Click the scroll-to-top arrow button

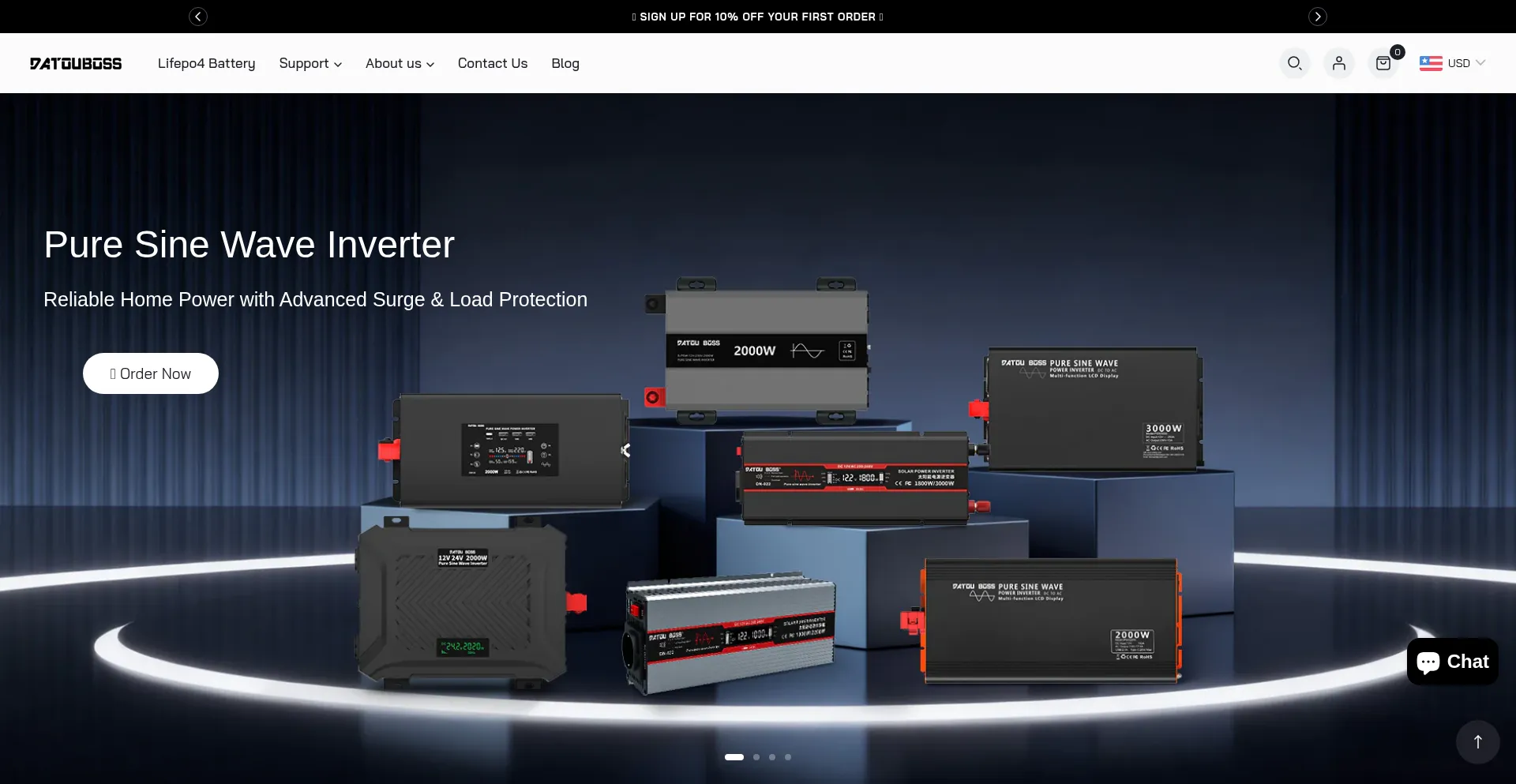[x=1477, y=741]
